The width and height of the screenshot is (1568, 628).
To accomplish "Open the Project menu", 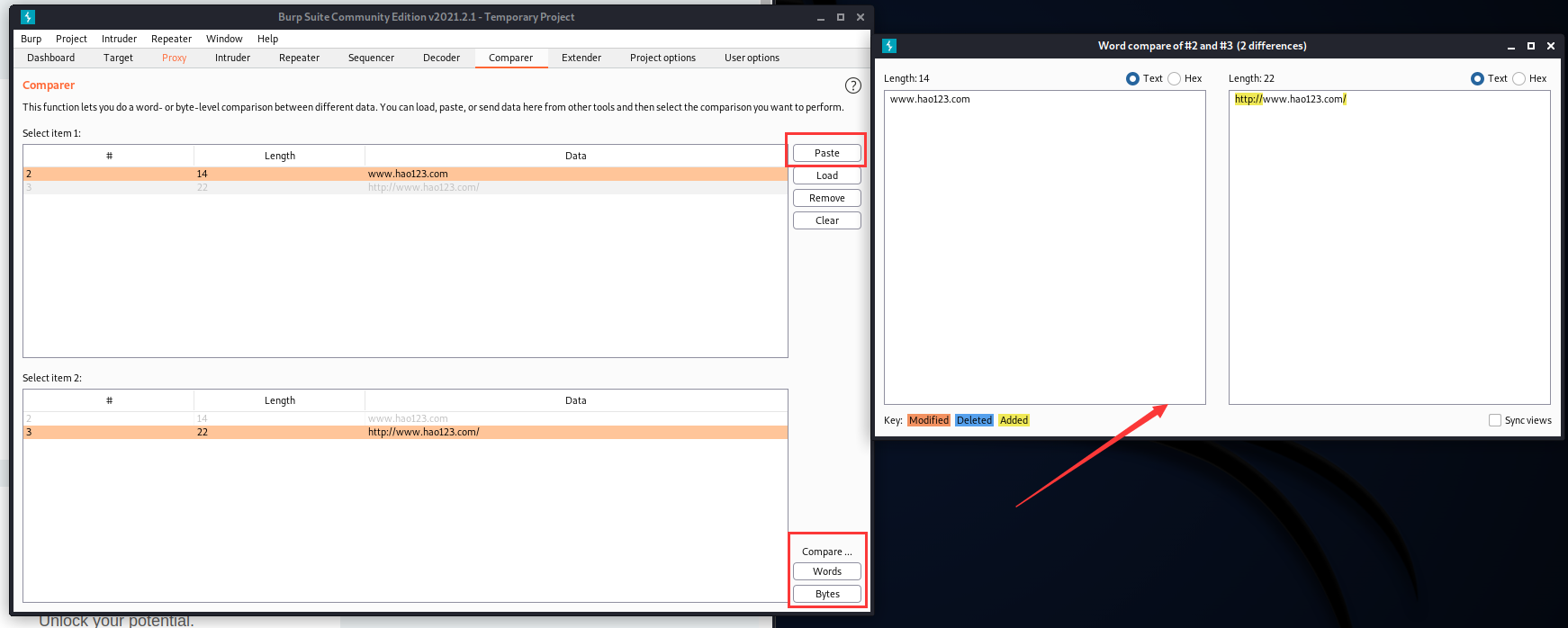I will coord(71,39).
